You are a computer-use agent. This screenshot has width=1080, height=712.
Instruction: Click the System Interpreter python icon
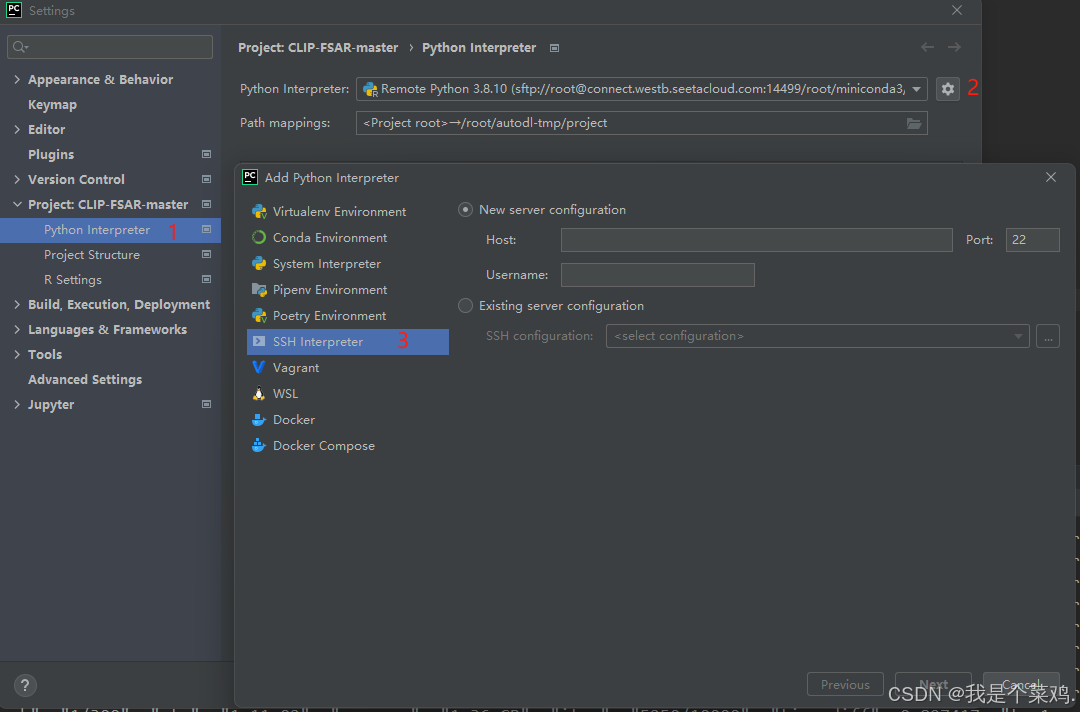pos(259,264)
